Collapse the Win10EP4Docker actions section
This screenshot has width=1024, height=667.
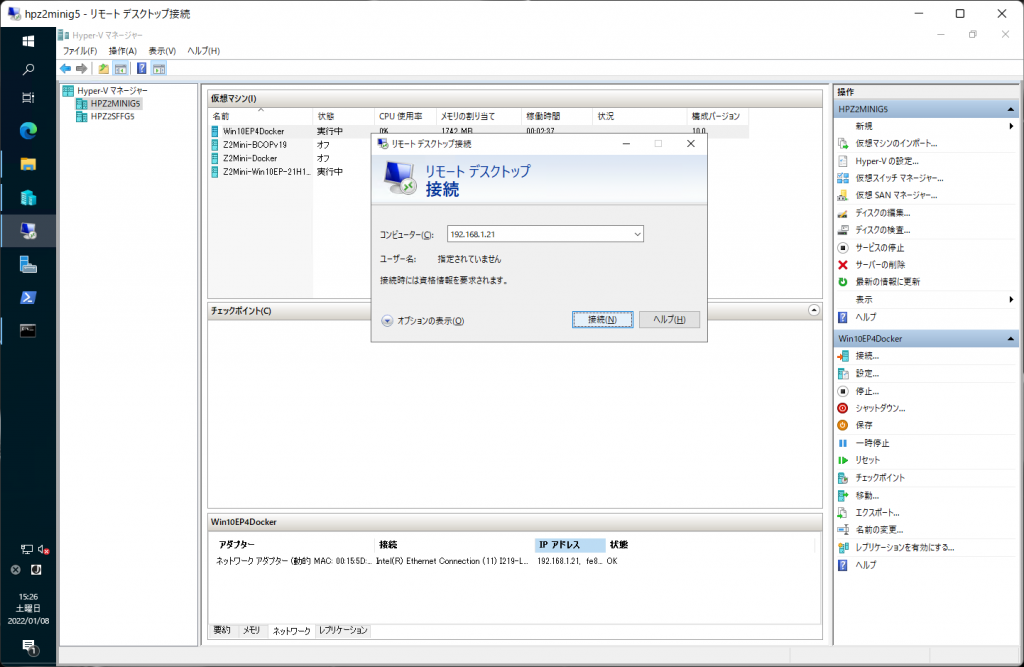(x=1010, y=338)
